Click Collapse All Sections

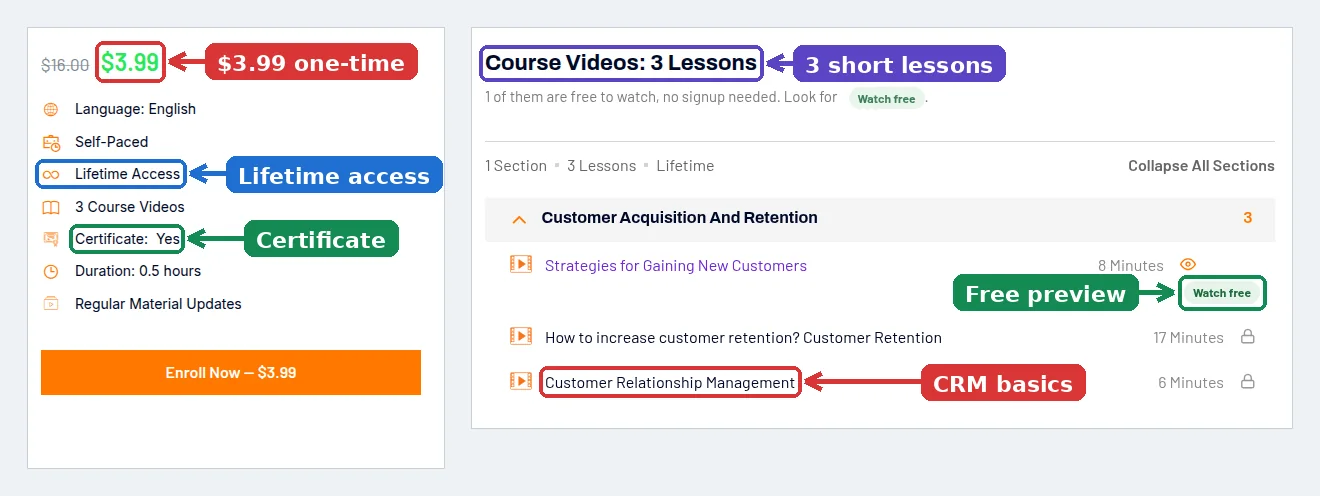[1201, 166]
